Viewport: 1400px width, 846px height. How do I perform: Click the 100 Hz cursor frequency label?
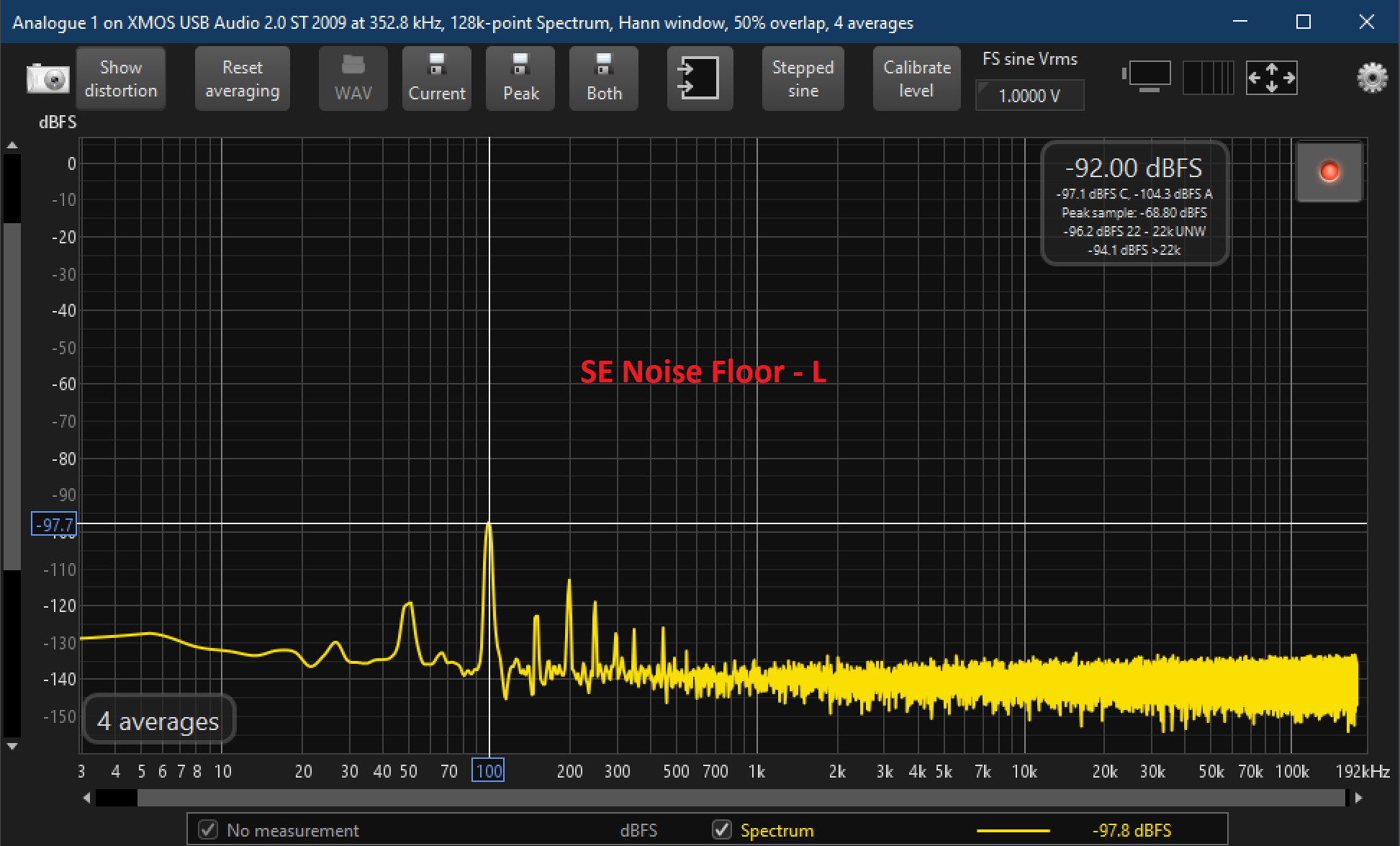[488, 770]
